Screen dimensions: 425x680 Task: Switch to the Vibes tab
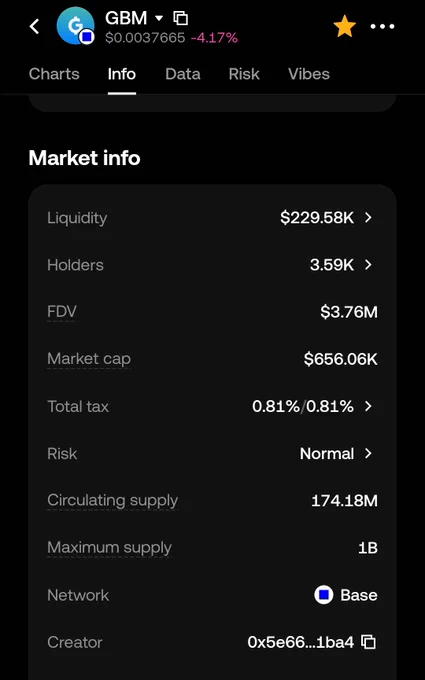(309, 74)
